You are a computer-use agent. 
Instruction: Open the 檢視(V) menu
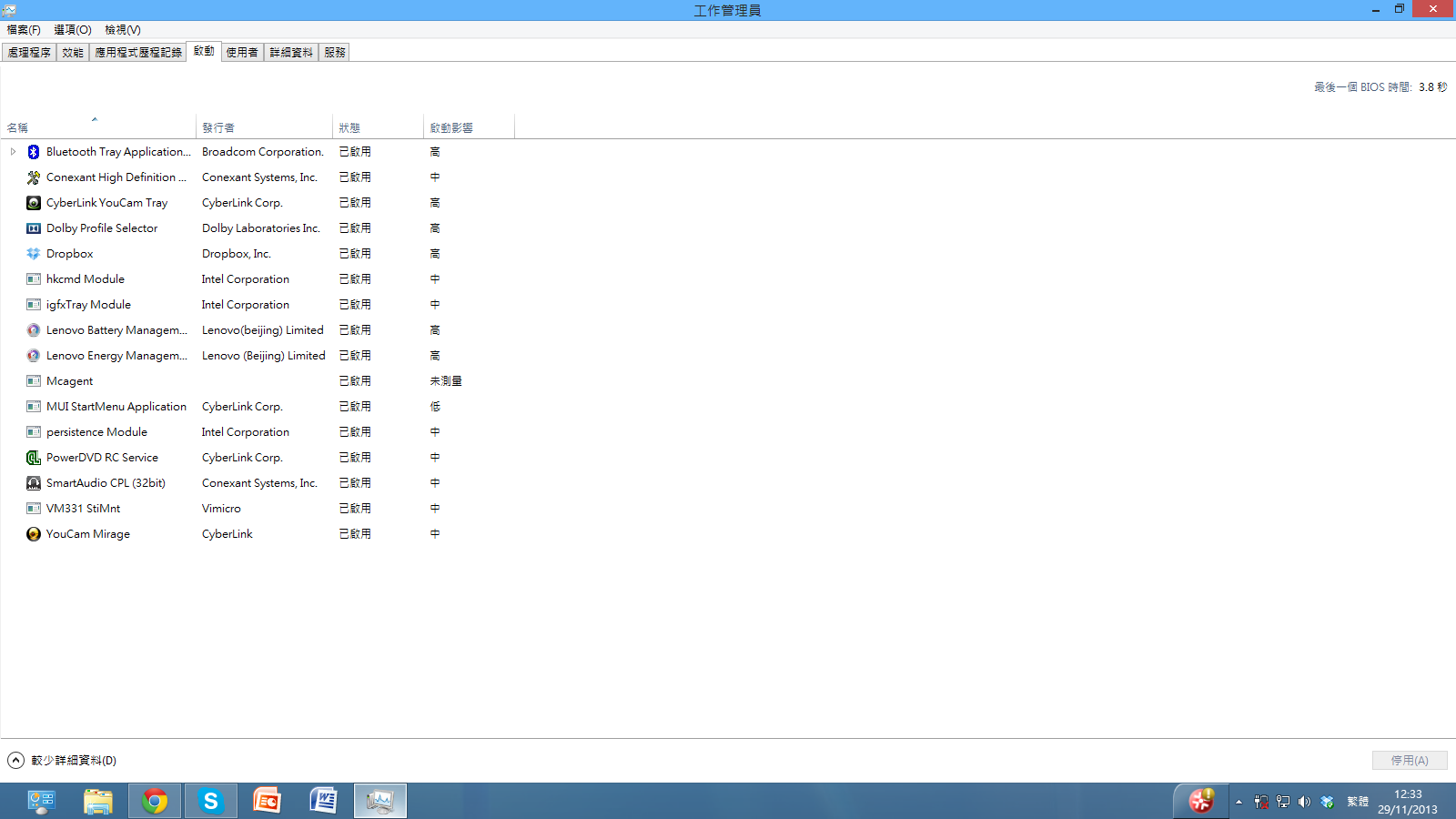(123, 30)
